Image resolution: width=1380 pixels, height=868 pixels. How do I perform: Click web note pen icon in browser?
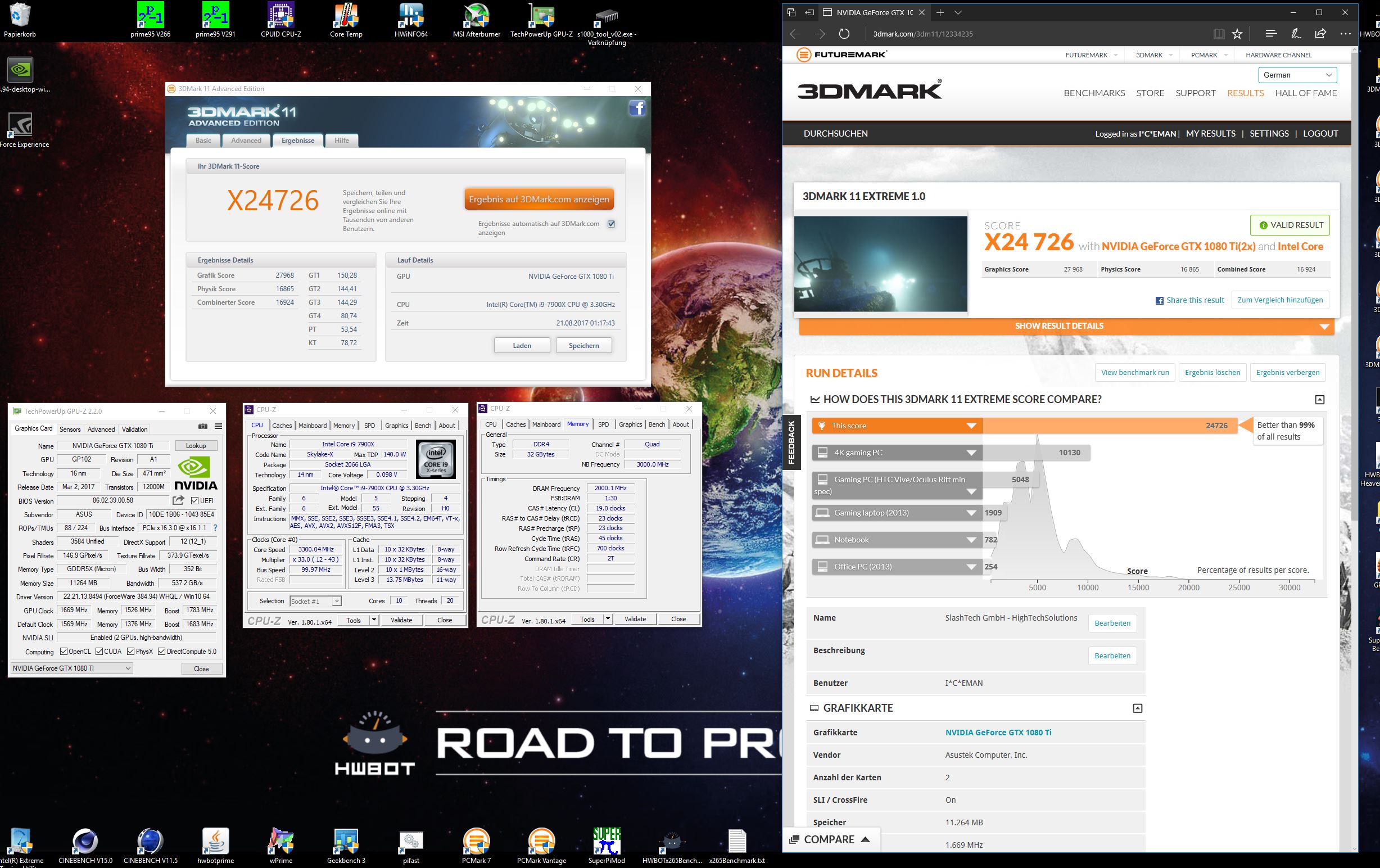point(1296,34)
